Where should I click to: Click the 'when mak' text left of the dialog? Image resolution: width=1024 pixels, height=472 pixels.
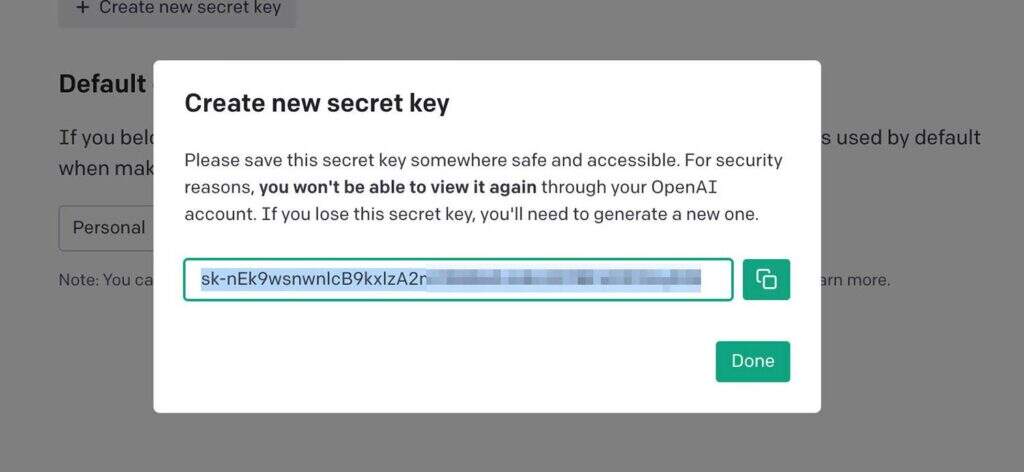pos(105,168)
